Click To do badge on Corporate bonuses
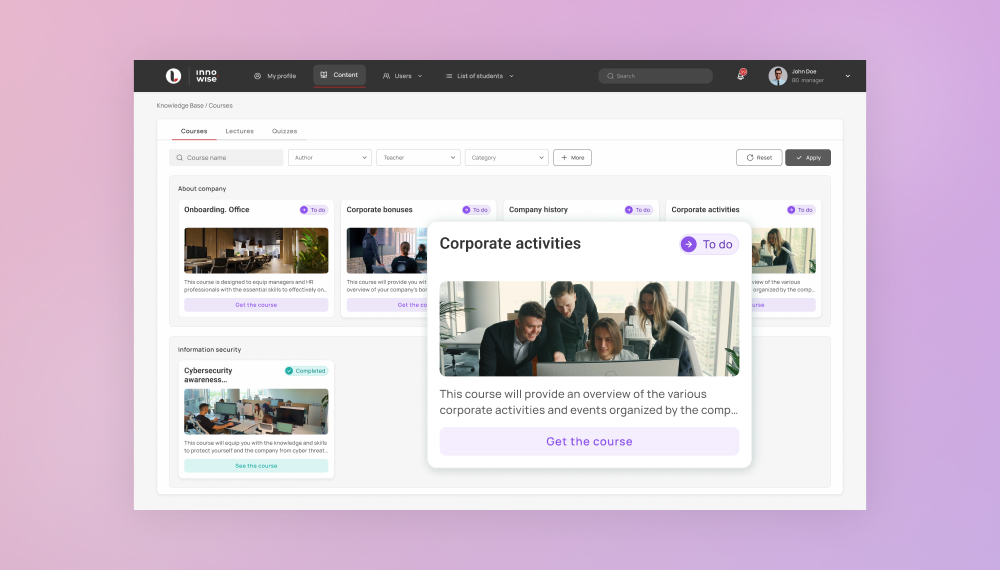 point(476,210)
